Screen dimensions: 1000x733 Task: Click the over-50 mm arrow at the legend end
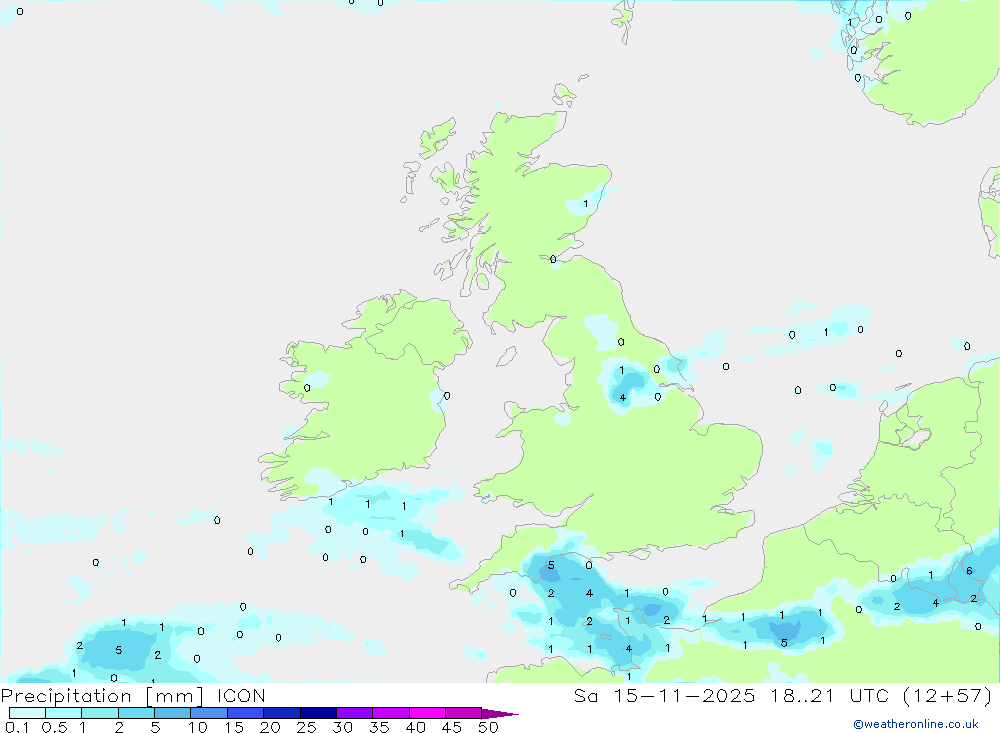coord(500,714)
